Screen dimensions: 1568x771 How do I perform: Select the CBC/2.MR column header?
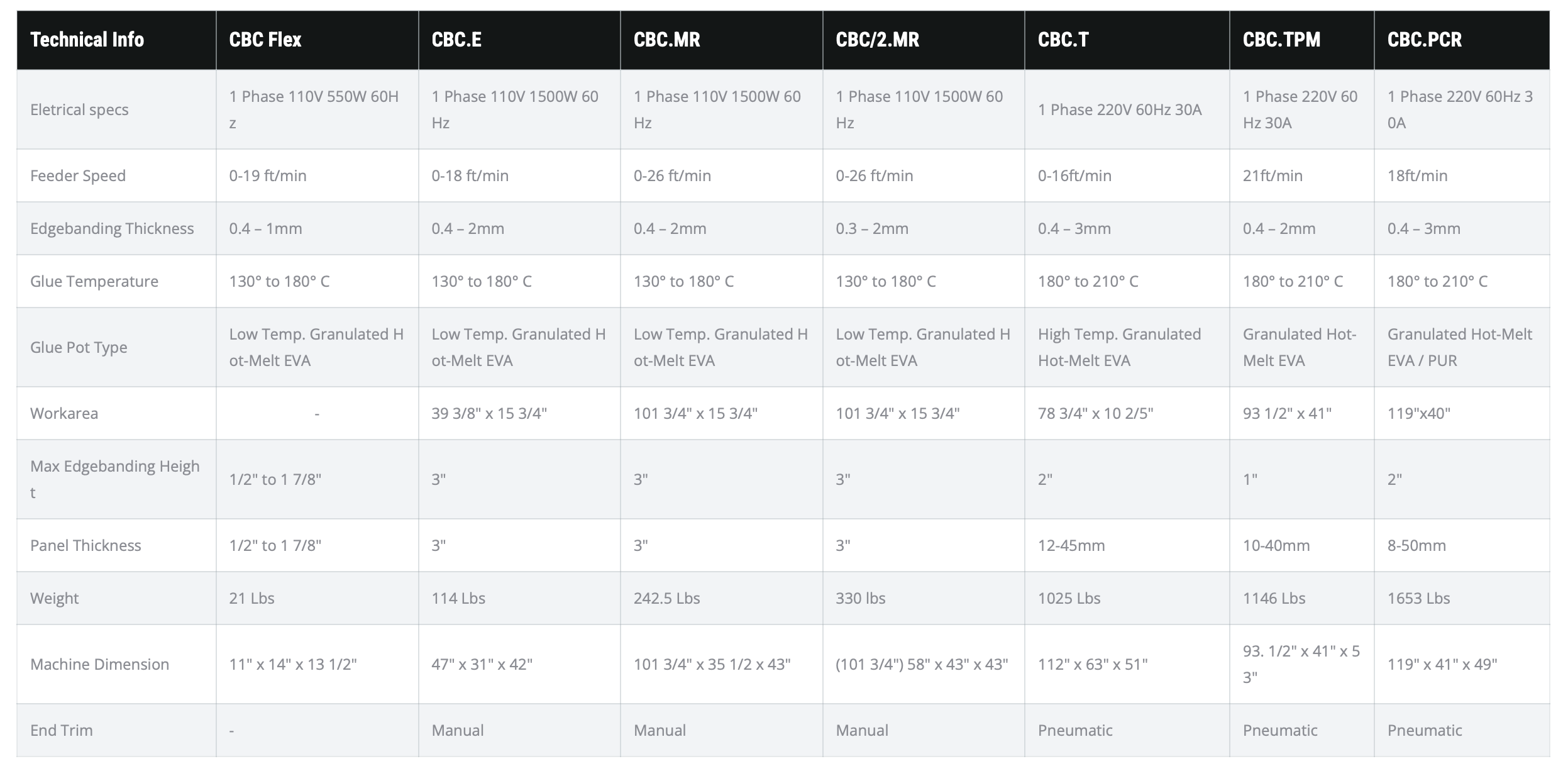[877, 40]
